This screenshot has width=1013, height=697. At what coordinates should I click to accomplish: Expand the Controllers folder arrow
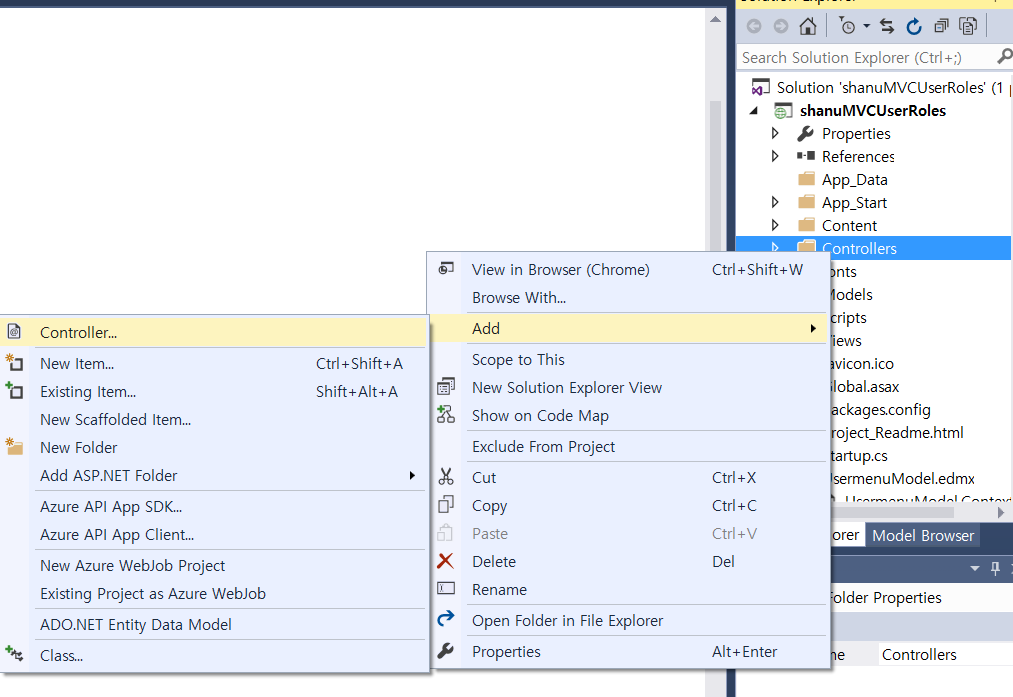point(775,248)
